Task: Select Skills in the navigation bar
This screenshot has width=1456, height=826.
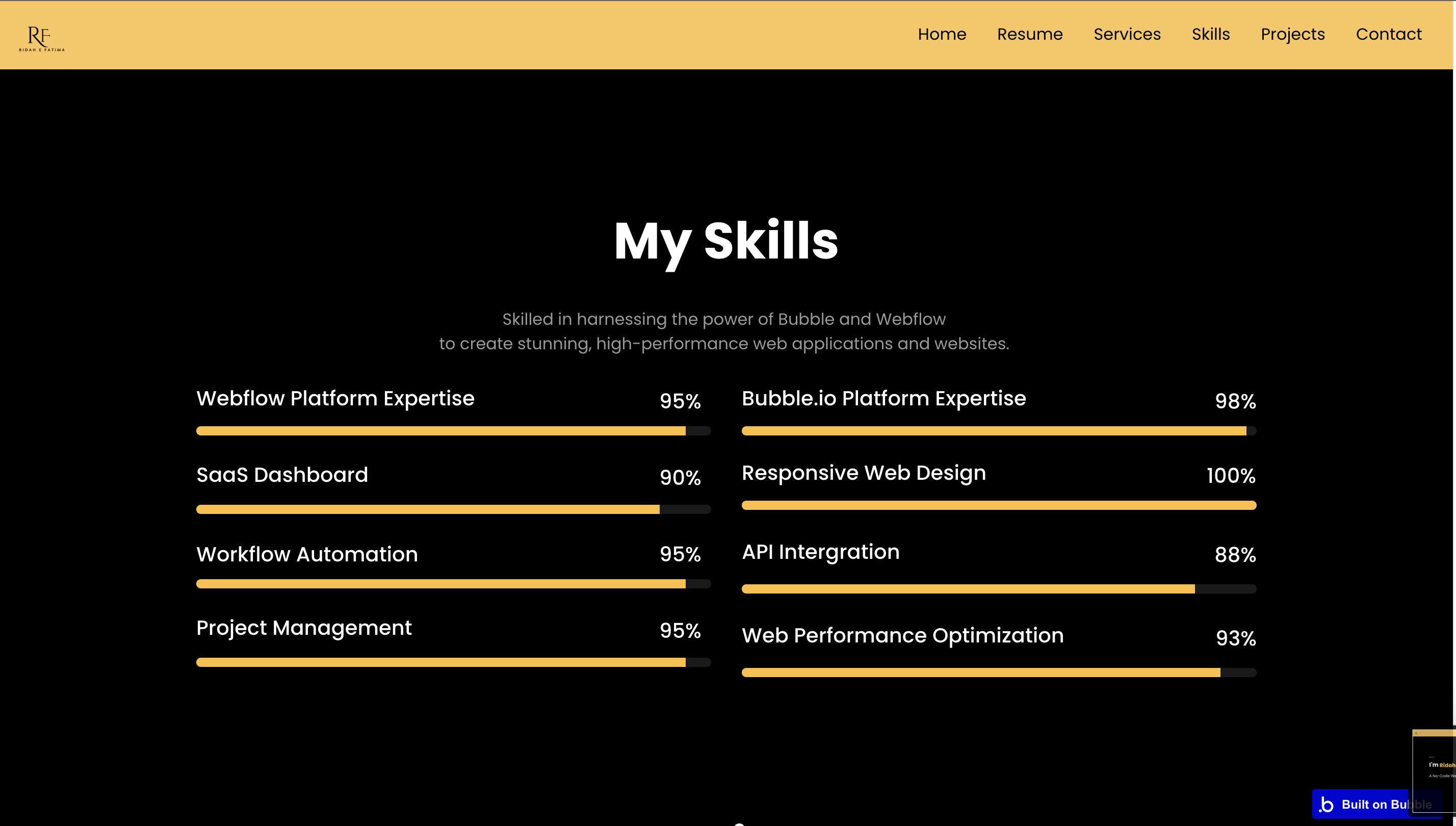Action: tap(1210, 34)
